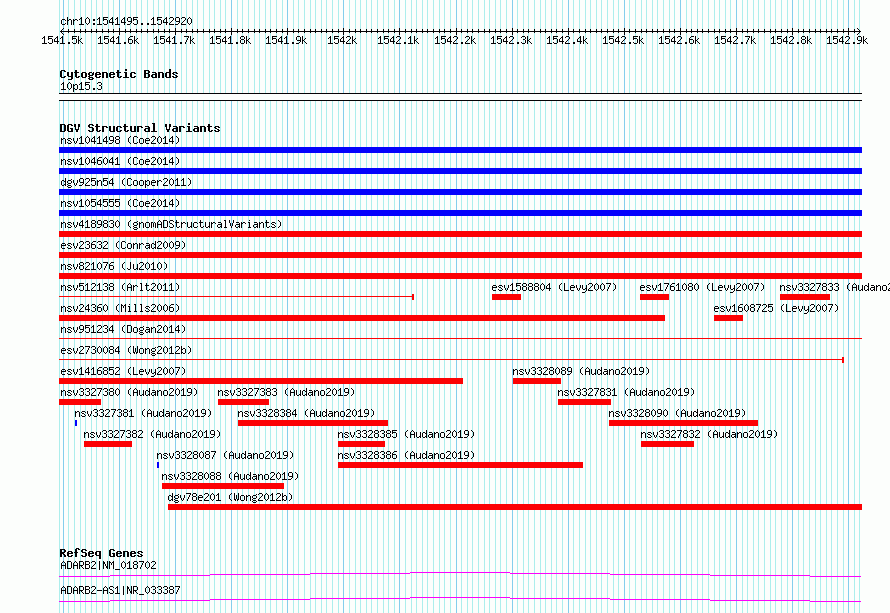Open nsv24360 (Mills2006) variant
Image resolution: width=890 pixels, height=613 pixels.
pos(120,308)
